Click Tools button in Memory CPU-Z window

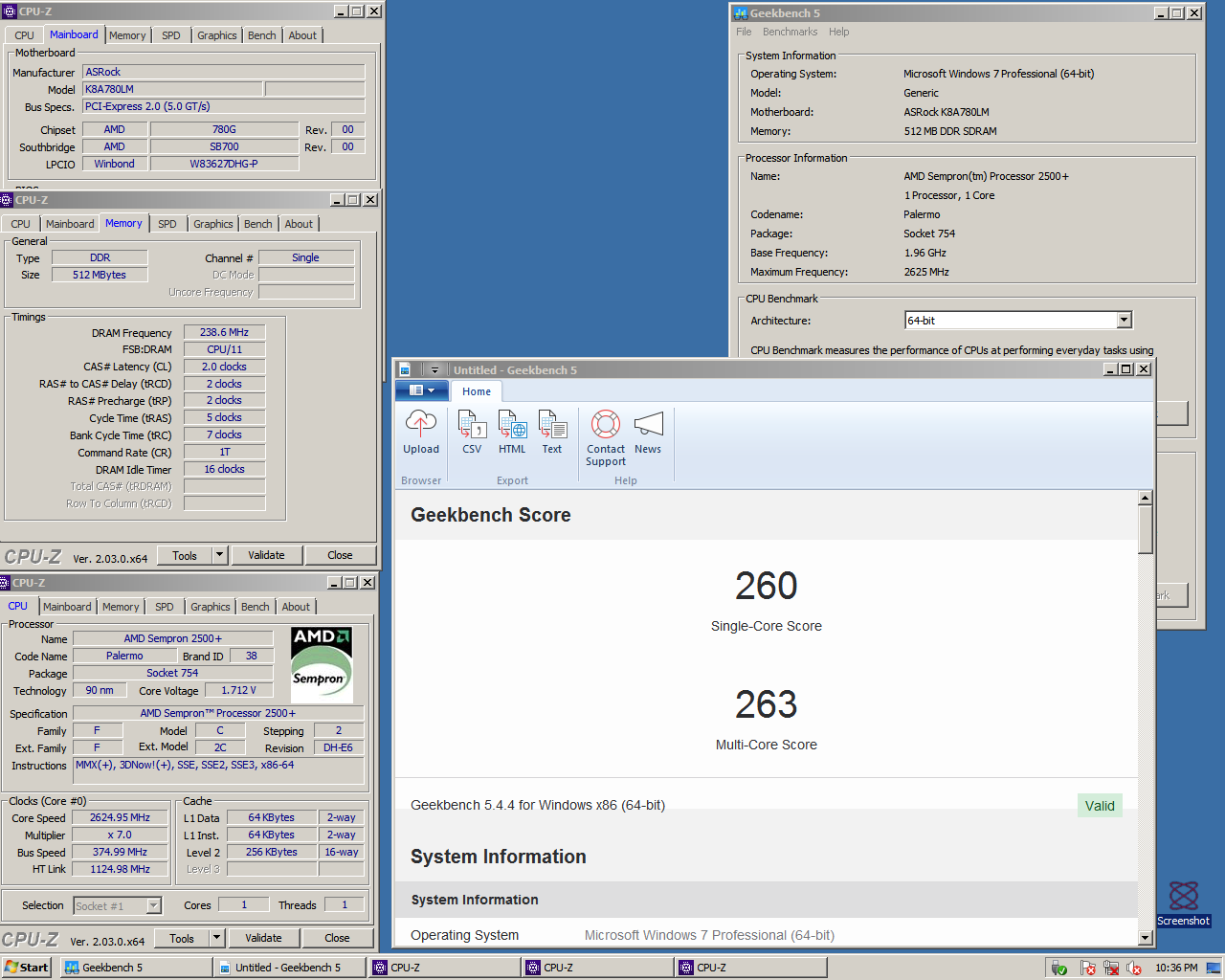click(185, 555)
